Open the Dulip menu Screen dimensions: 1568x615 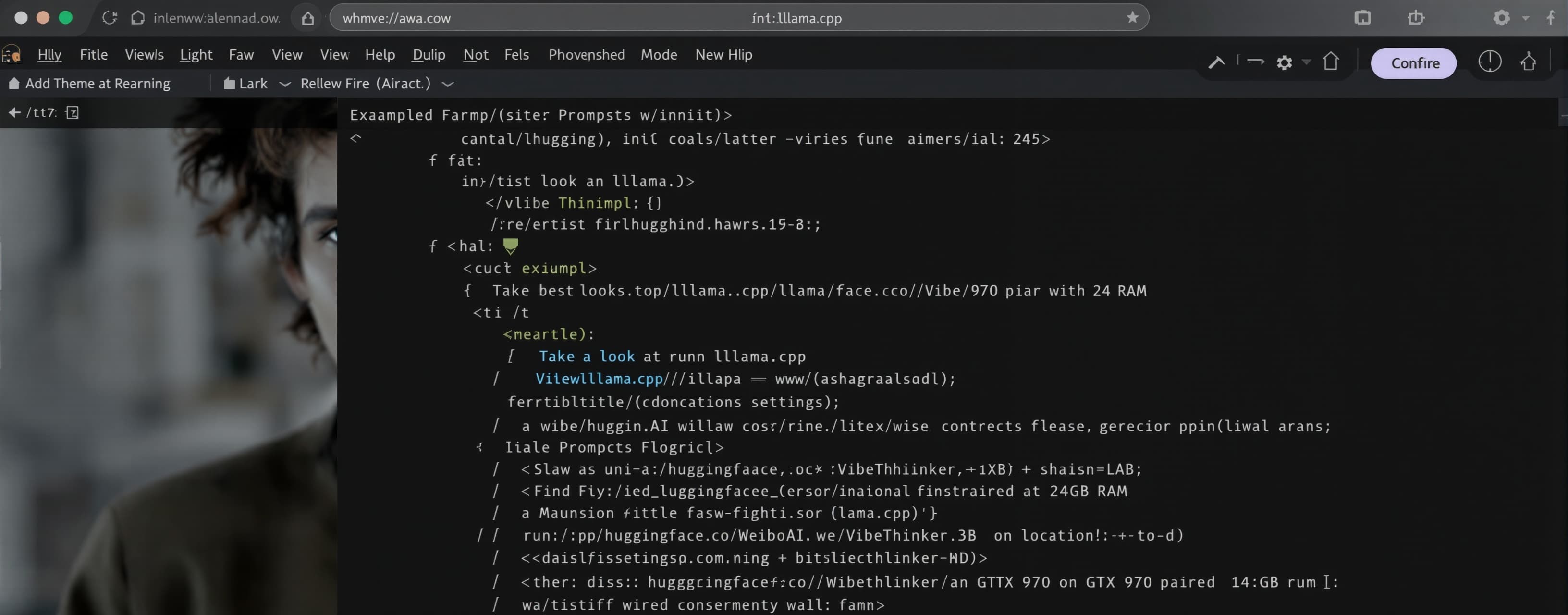pyautogui.click(x=429, y=55)
